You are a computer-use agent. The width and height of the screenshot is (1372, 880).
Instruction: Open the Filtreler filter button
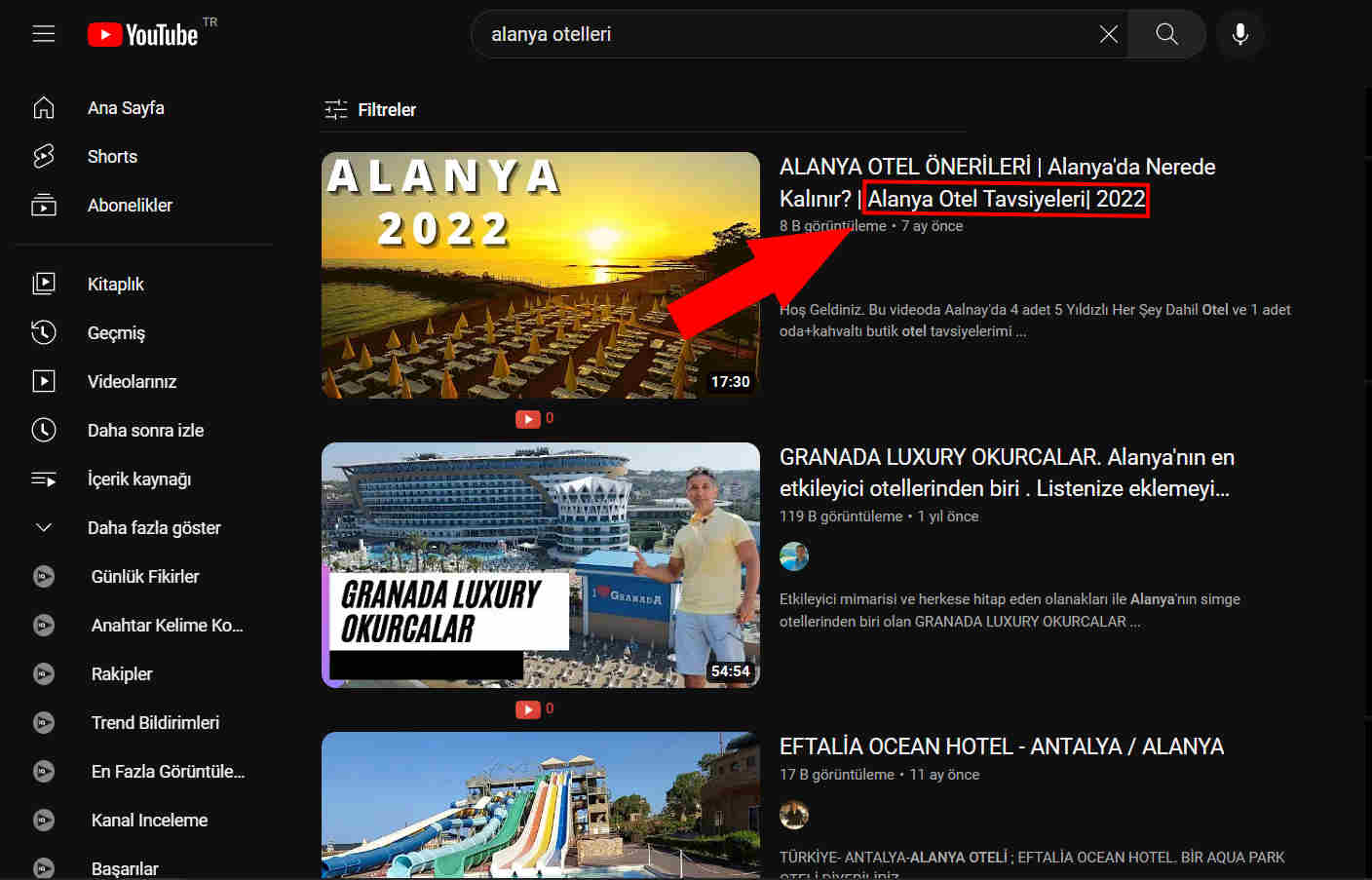[x=370, y=109]
